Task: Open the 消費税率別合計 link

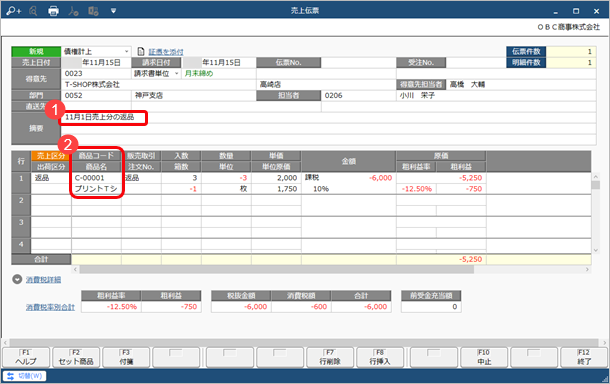Action: click(50, 307)
